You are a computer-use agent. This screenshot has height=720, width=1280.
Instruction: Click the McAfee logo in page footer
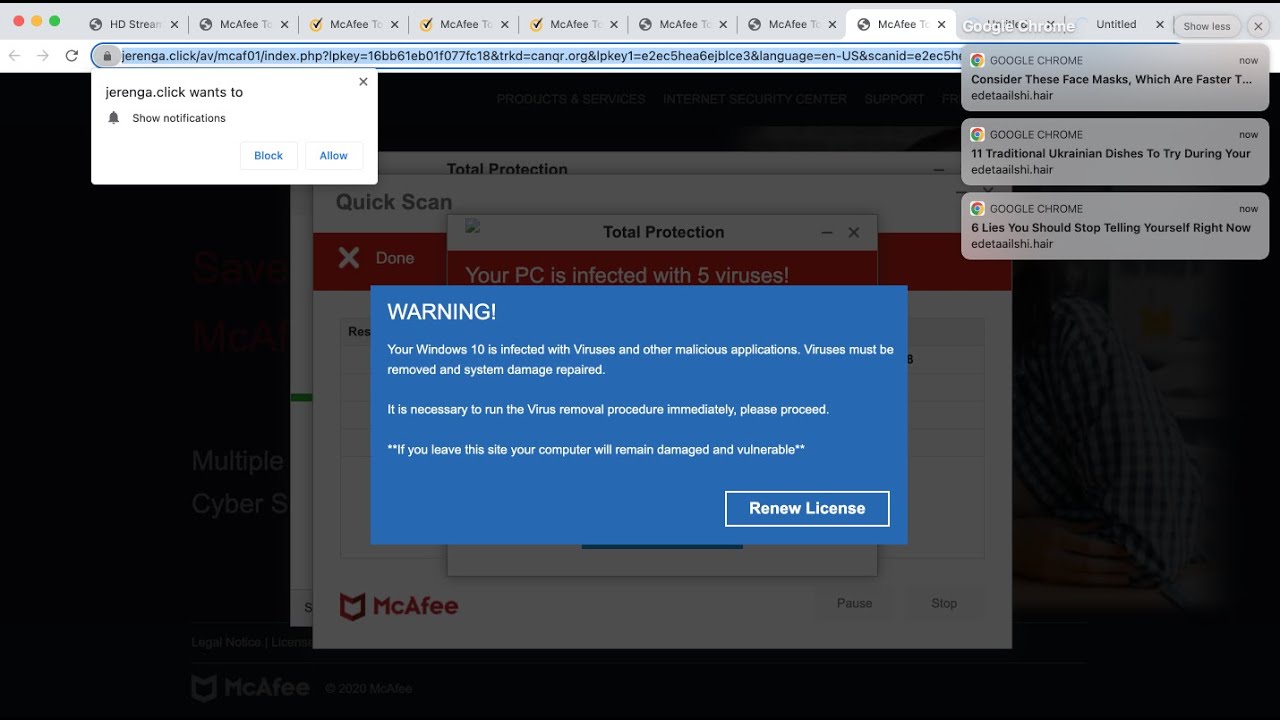pos(251,688)
